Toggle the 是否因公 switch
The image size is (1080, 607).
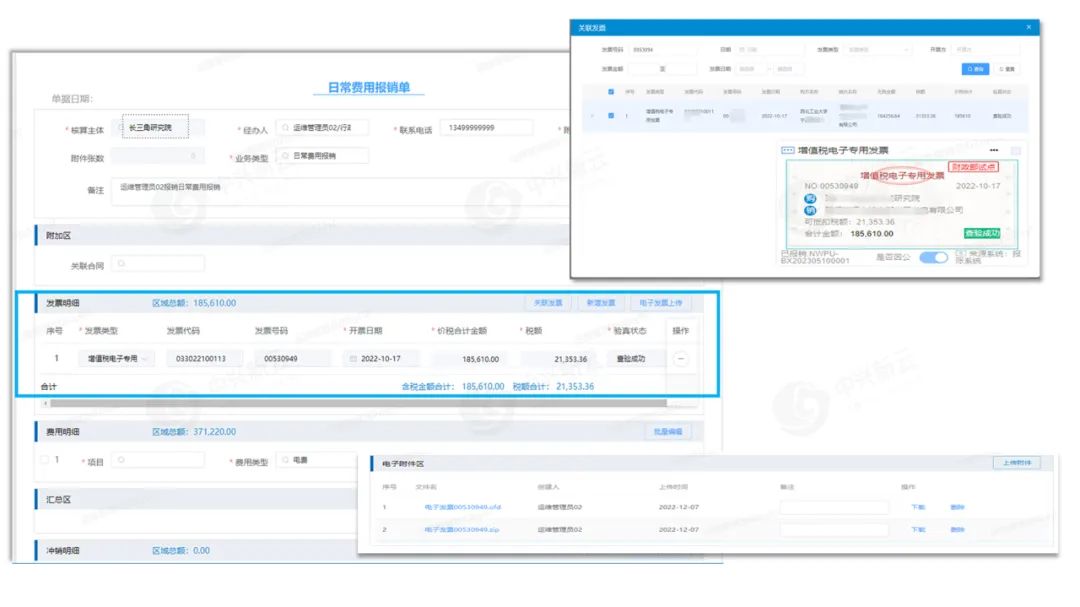tap(933, 257)
